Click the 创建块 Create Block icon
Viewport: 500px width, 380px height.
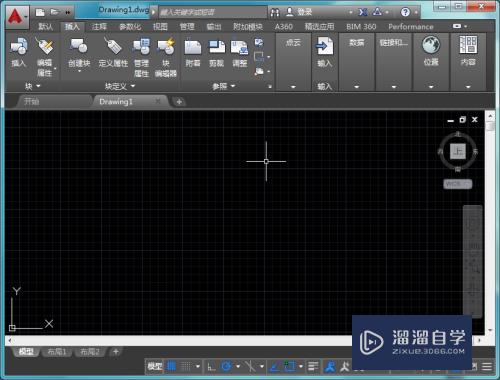(x=78, y=46)
